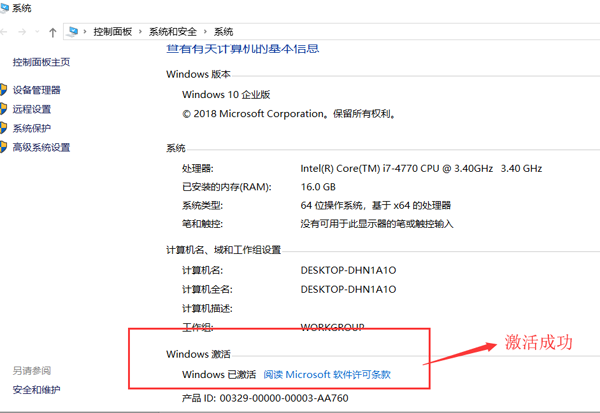
Task: Select 系统和安全 in the breadcrumb
Action: [x=173, y=32]
